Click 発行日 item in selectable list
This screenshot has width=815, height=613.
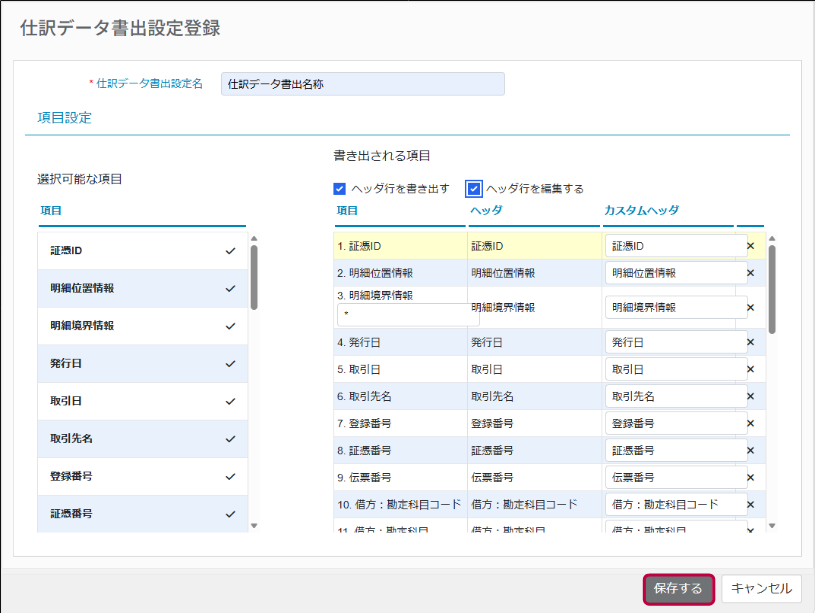tap(142, 363)
